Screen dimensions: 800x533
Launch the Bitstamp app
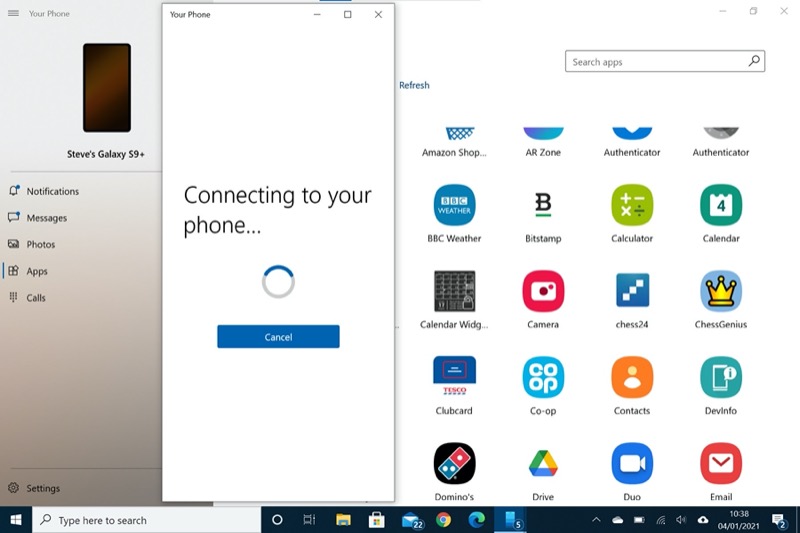(x=543, y=205)
